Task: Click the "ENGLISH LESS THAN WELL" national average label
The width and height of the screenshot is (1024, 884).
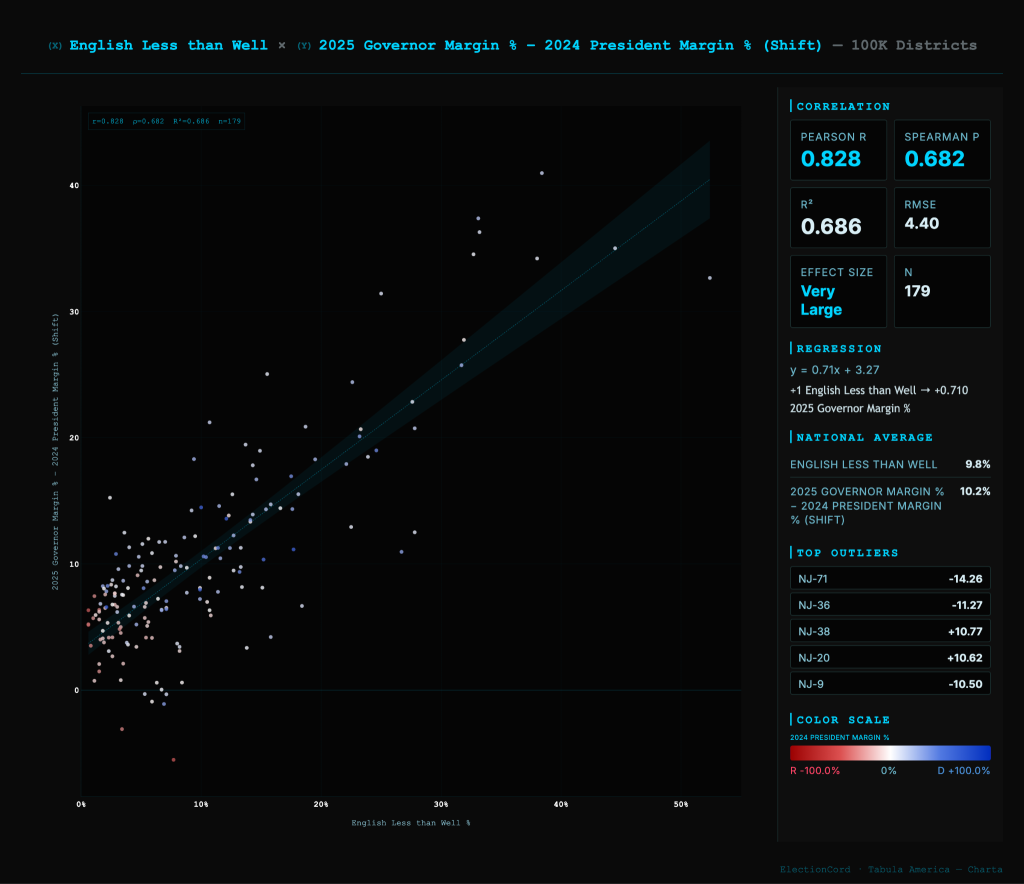Action: tap(863, 464)
